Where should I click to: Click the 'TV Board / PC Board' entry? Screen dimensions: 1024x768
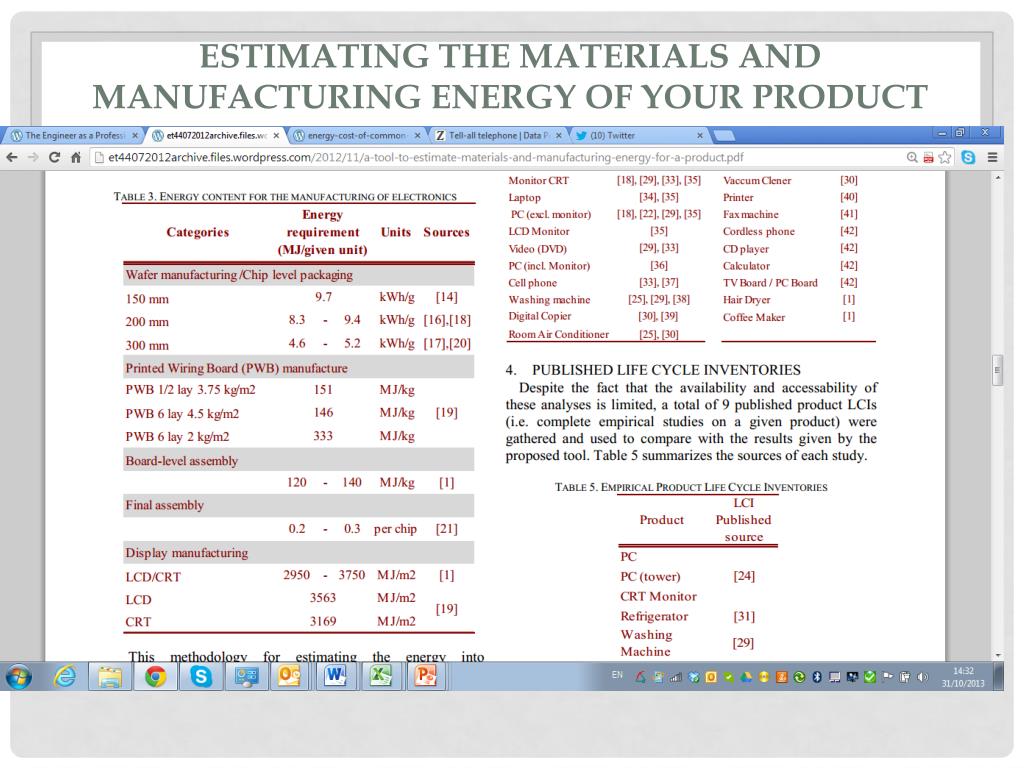(x=770, y=283)
